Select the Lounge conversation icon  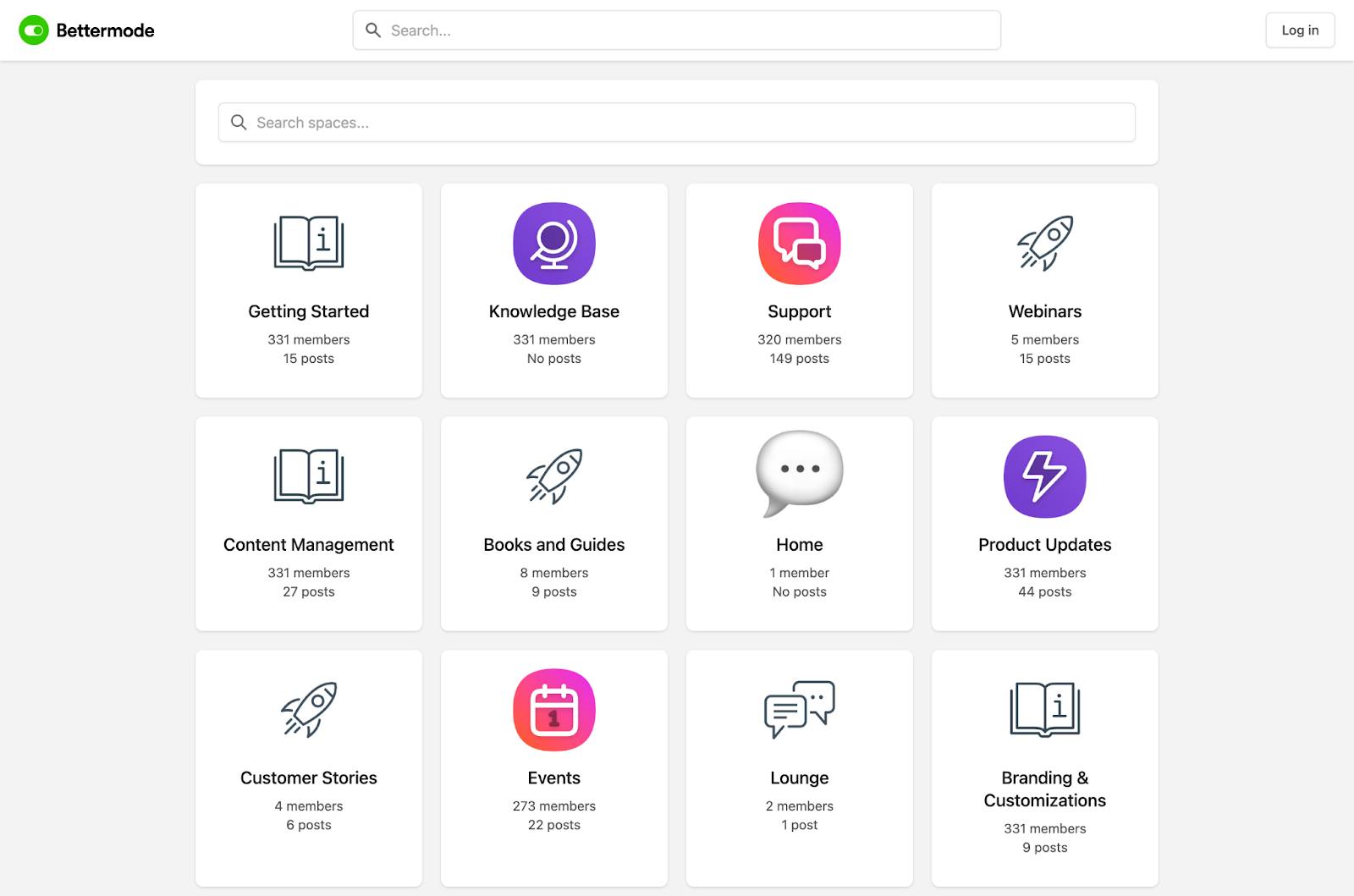[800, 709]
